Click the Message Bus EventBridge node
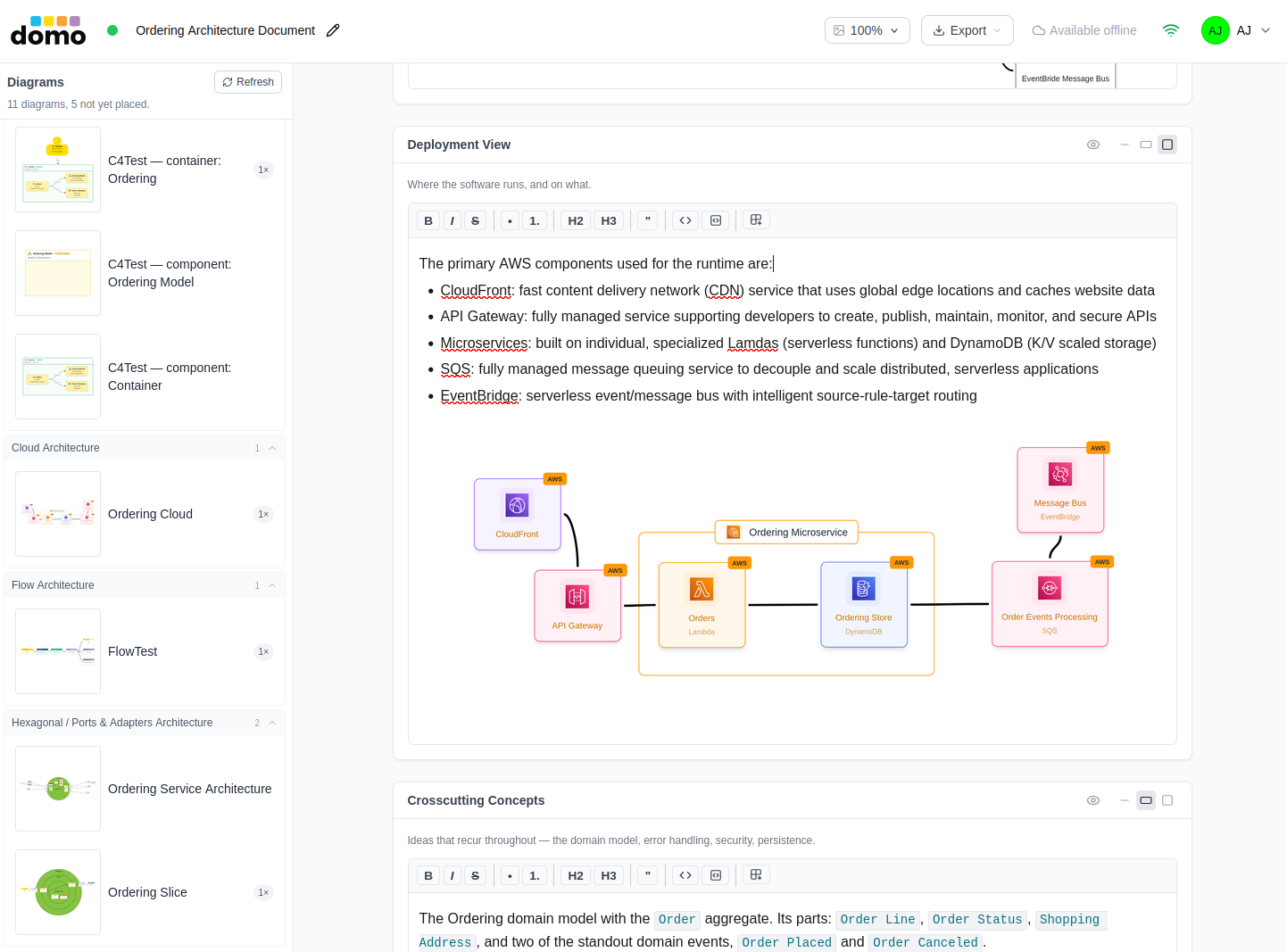 coord(1060,490)
